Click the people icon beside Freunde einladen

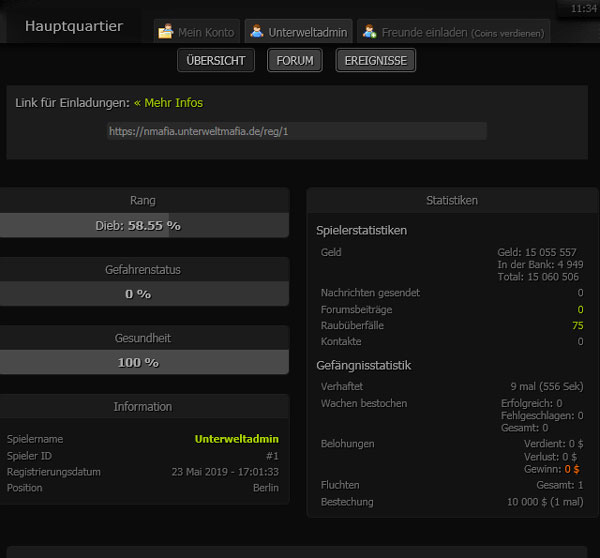click(x=369, y=32)
